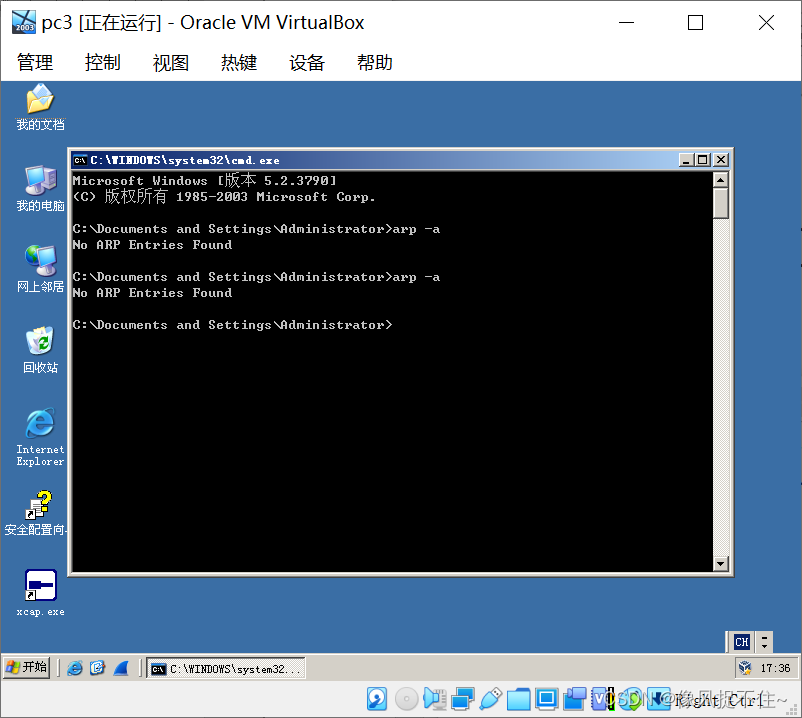Click the network adapters status icon
802x718 pixels.
coord(463,699)
